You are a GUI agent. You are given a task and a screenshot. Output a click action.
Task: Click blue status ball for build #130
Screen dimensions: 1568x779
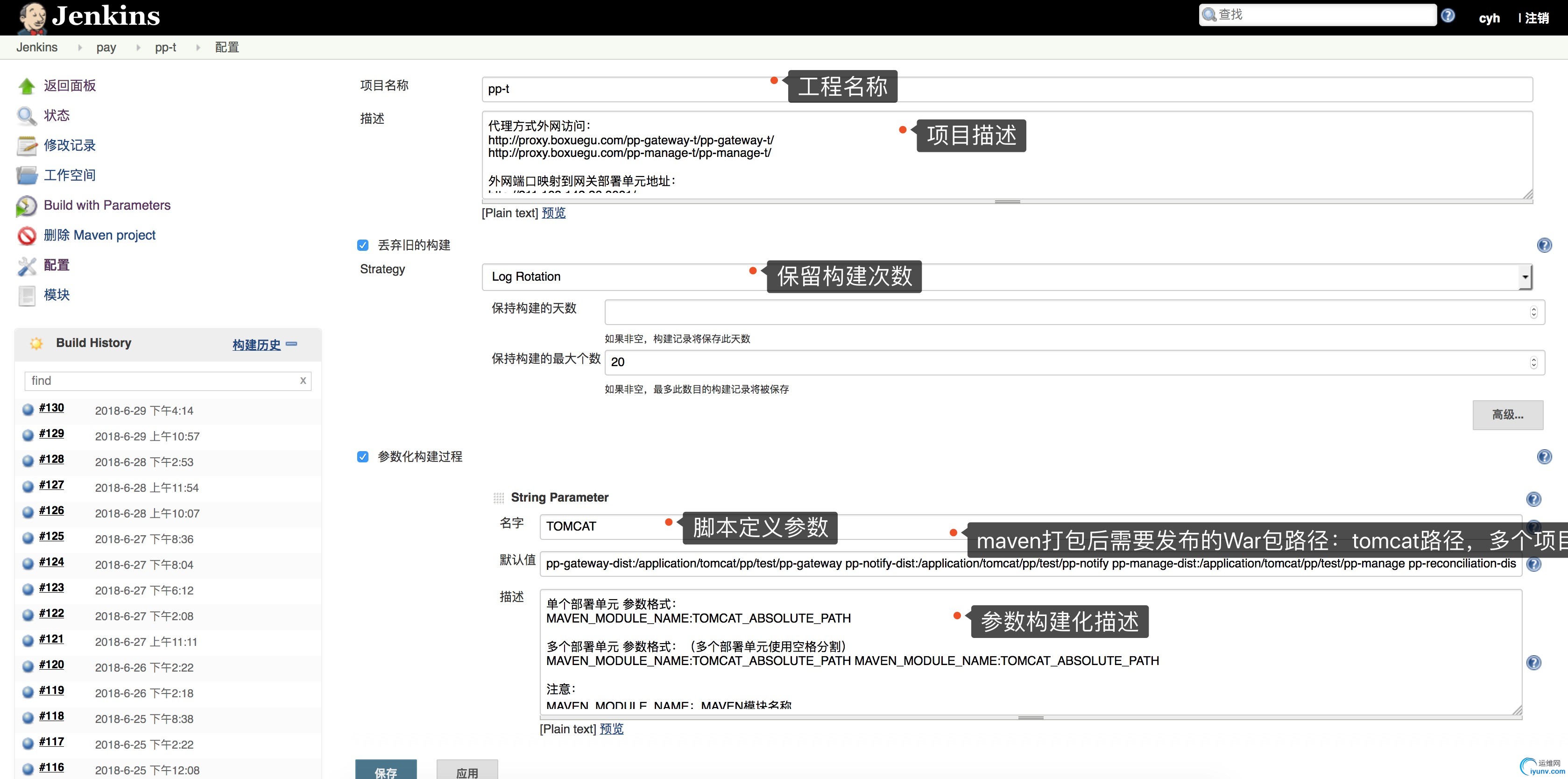pyautogui.click(x=28, y=410)
